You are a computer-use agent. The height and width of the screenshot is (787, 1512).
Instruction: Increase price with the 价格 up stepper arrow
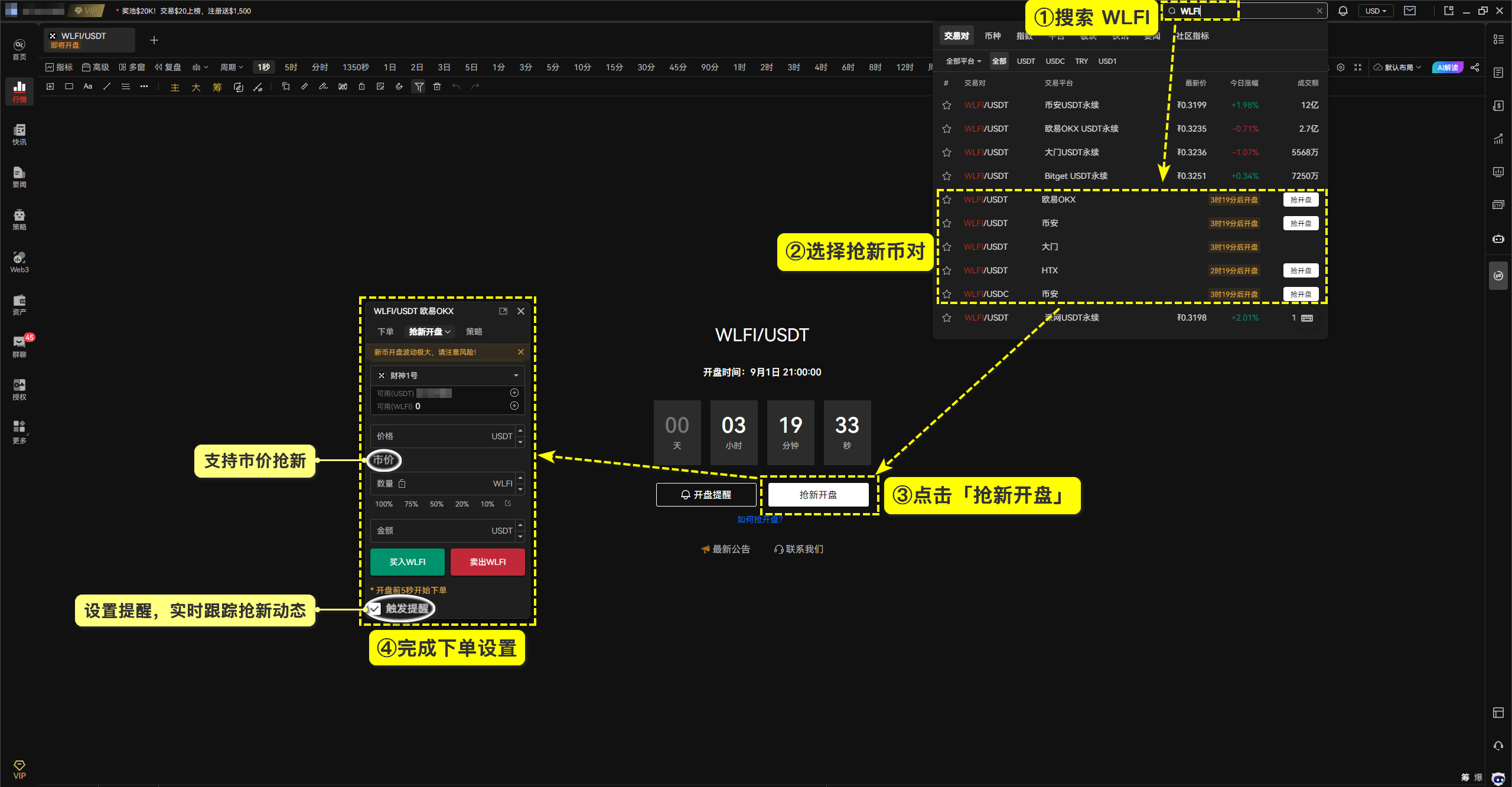click(520, 430)
